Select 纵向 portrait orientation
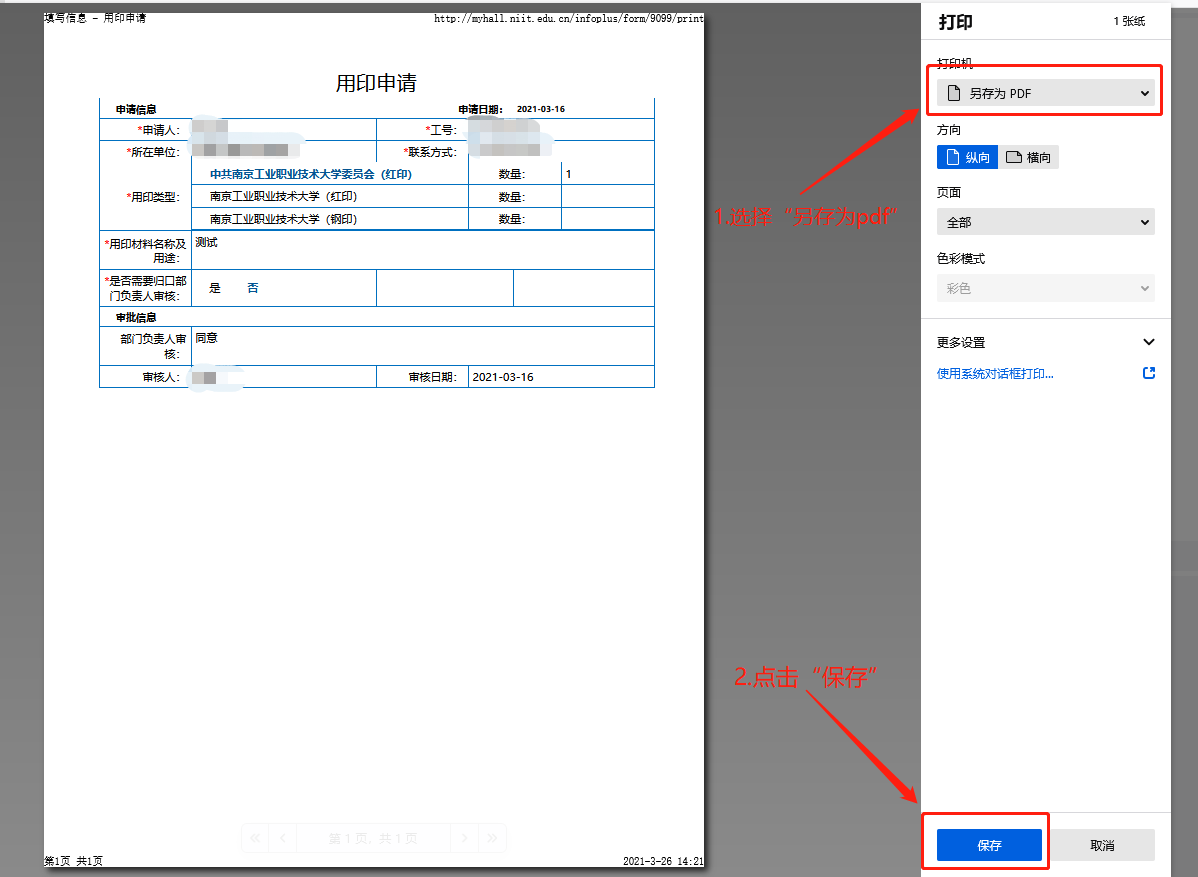Image resolution: width=1198 pixels, height=877 pixels. (967, 157)
